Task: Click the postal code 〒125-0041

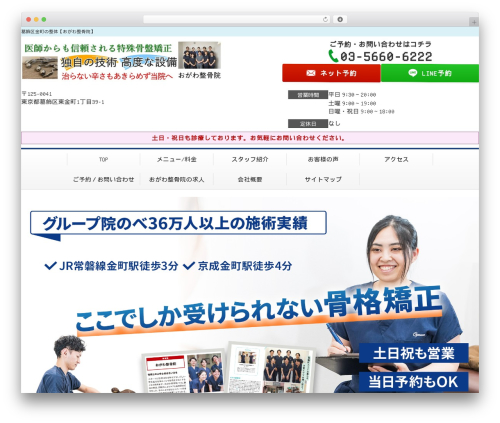Action: [37, 94]
